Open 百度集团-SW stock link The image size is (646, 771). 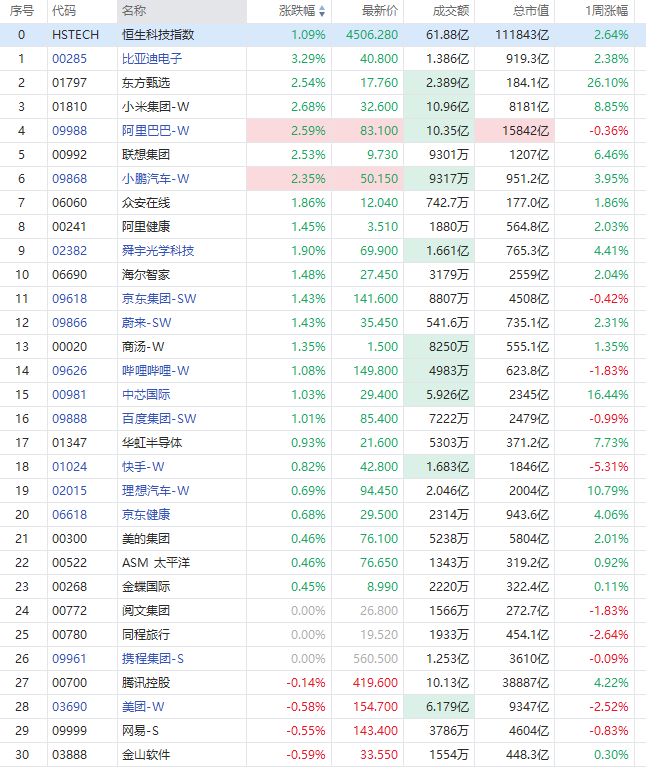(159, 419)
